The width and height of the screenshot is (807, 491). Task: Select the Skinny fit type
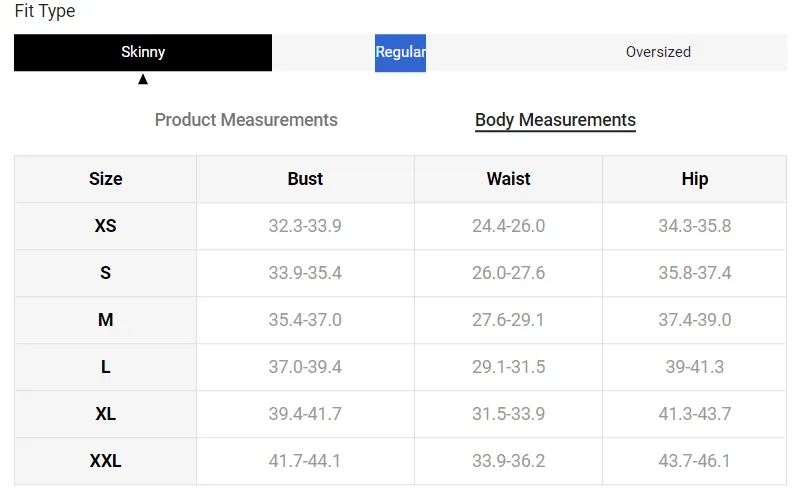[x=143, y=52]
